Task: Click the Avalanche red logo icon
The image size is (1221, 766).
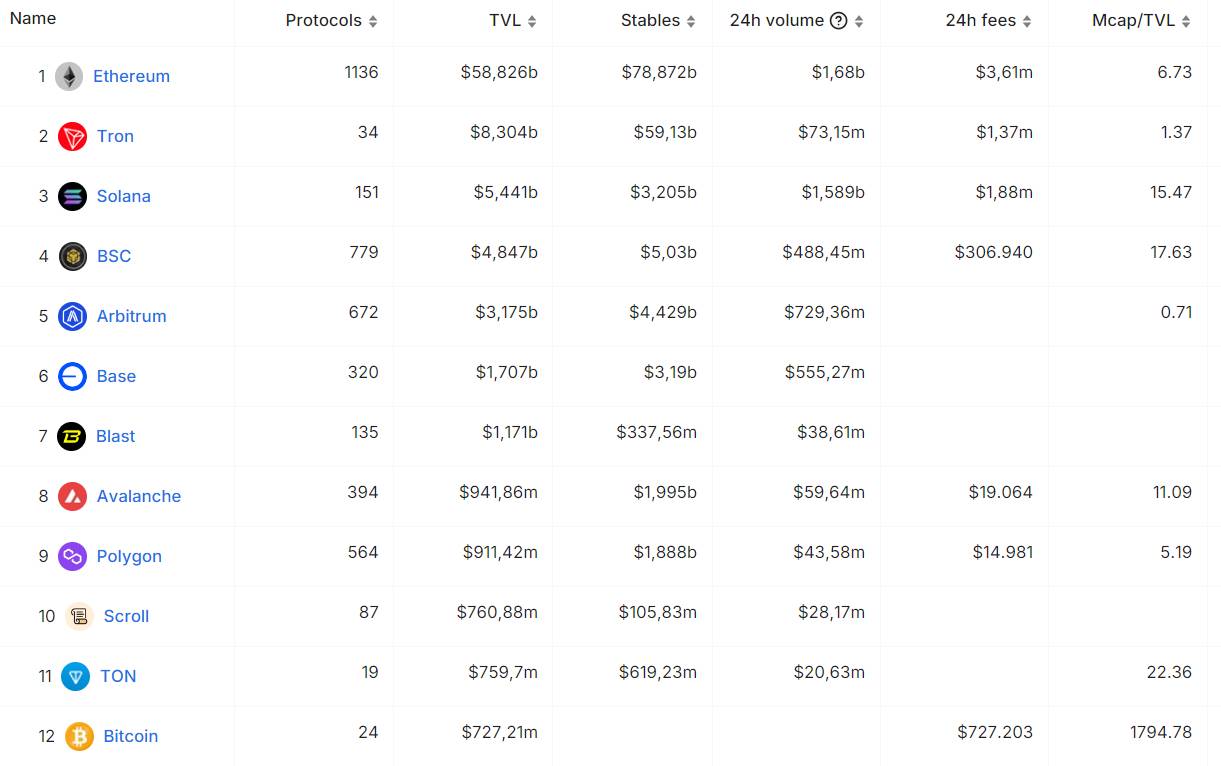Action: click(x=72, y=496)
